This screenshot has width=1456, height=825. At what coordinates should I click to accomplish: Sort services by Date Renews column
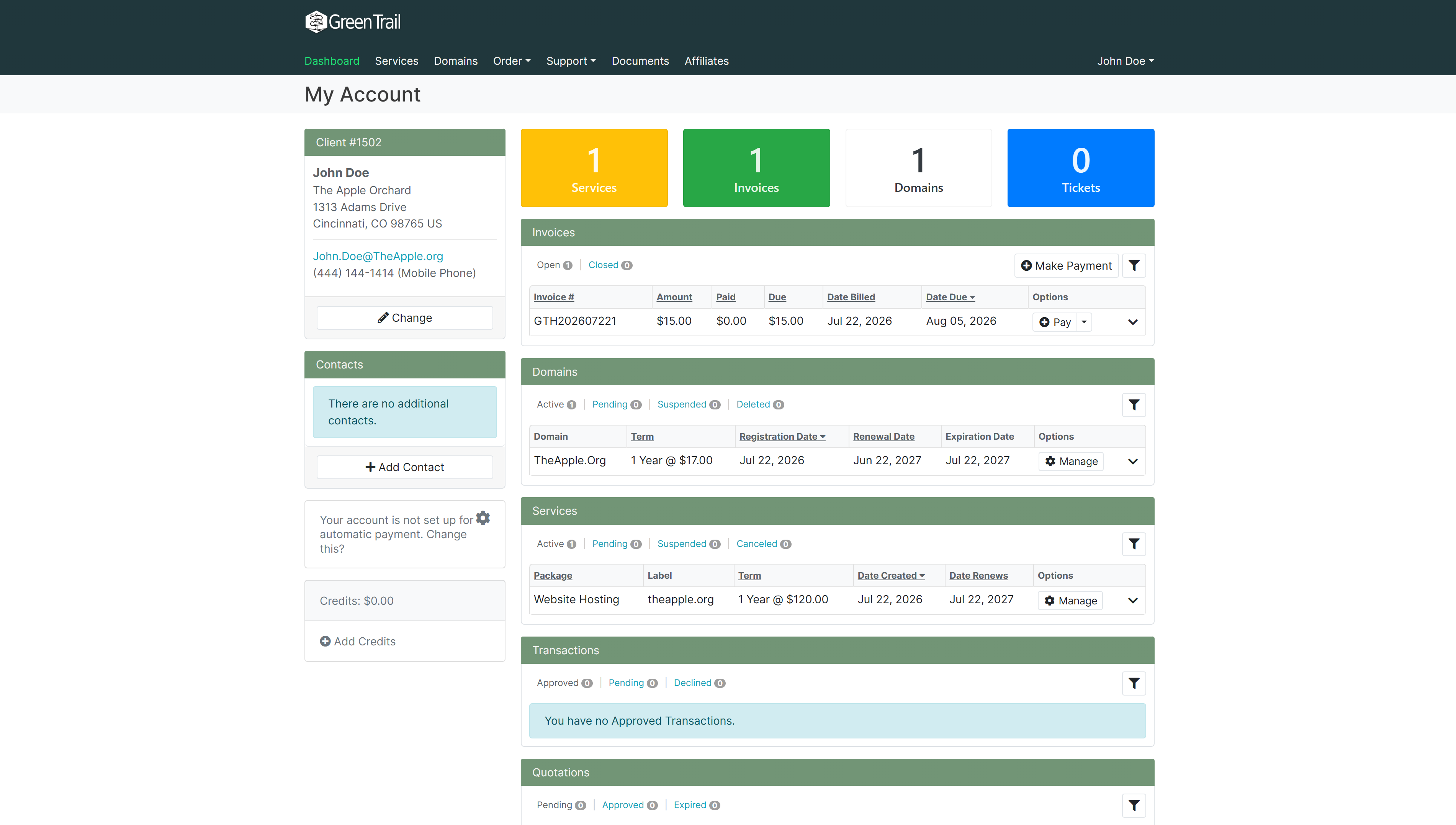pos(978,575)
